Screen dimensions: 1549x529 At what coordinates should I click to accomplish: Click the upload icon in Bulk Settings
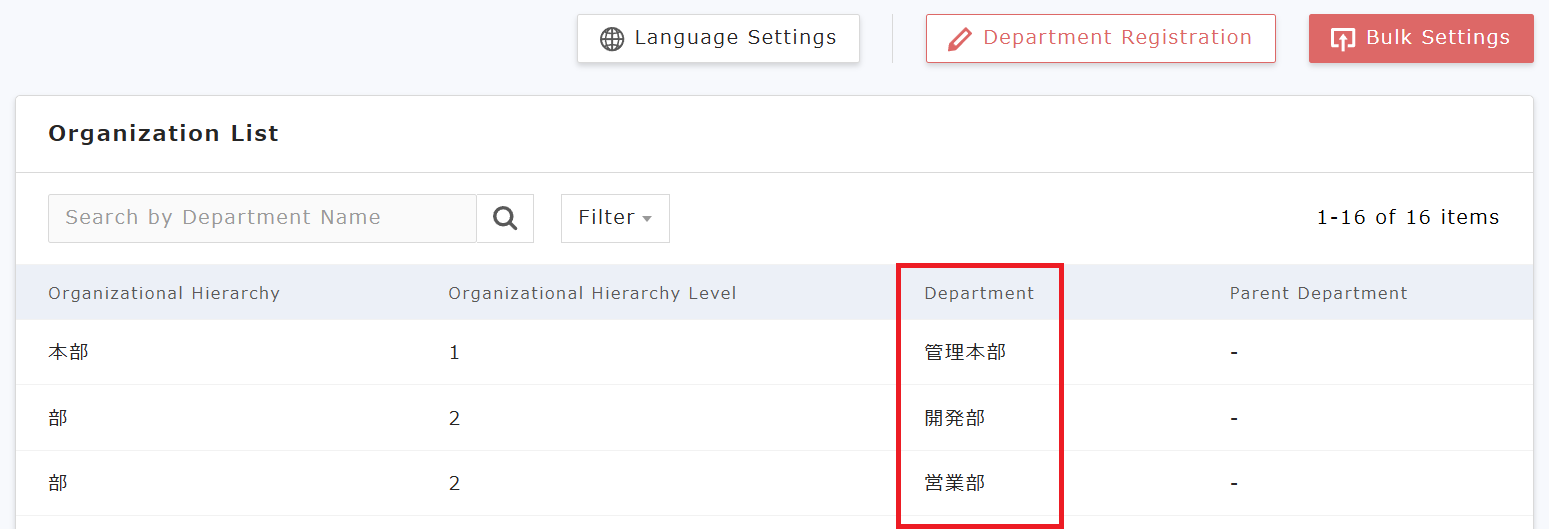tap(1342, 39)
